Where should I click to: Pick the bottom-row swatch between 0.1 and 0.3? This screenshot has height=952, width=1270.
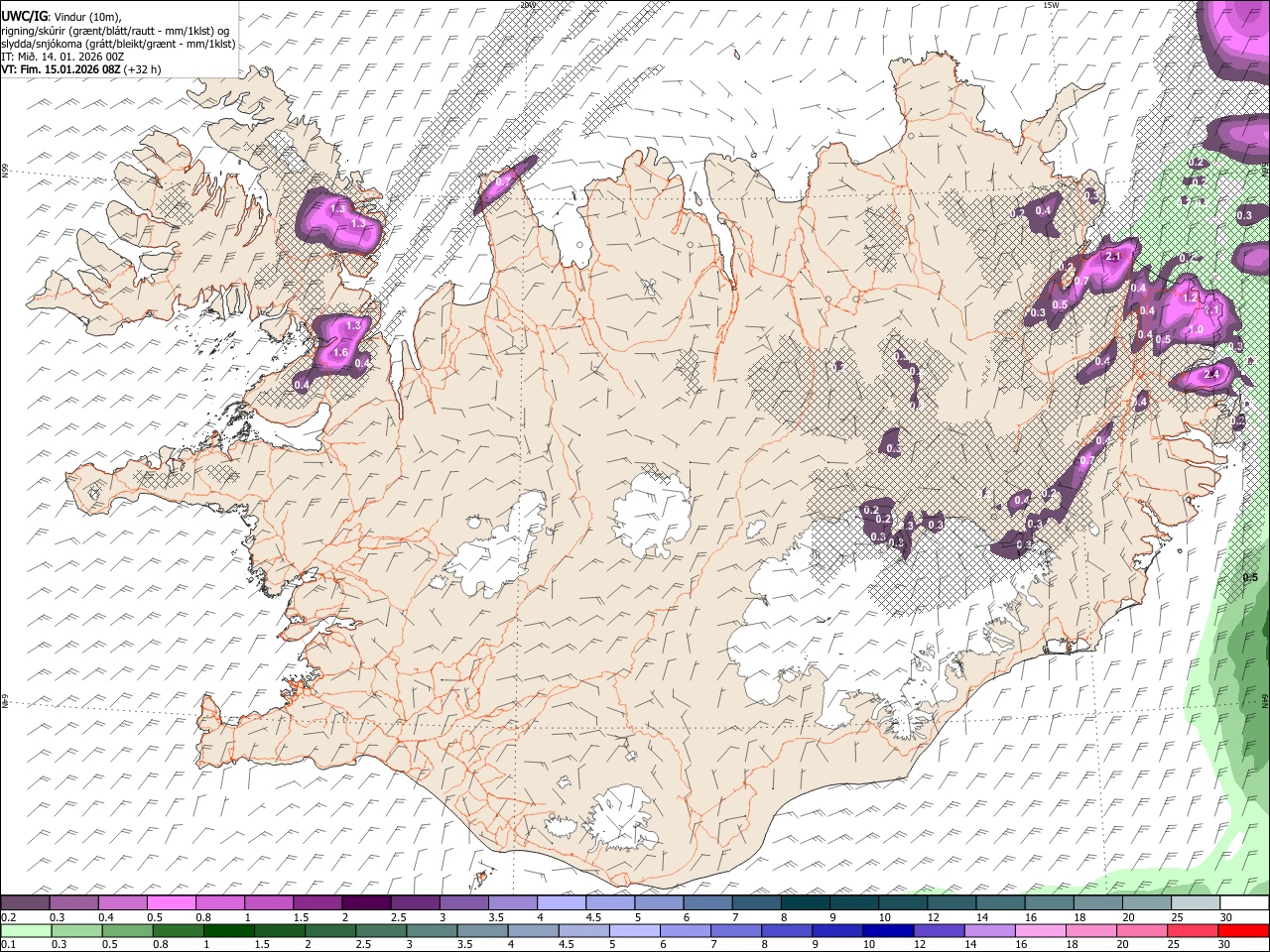[25, 931]
